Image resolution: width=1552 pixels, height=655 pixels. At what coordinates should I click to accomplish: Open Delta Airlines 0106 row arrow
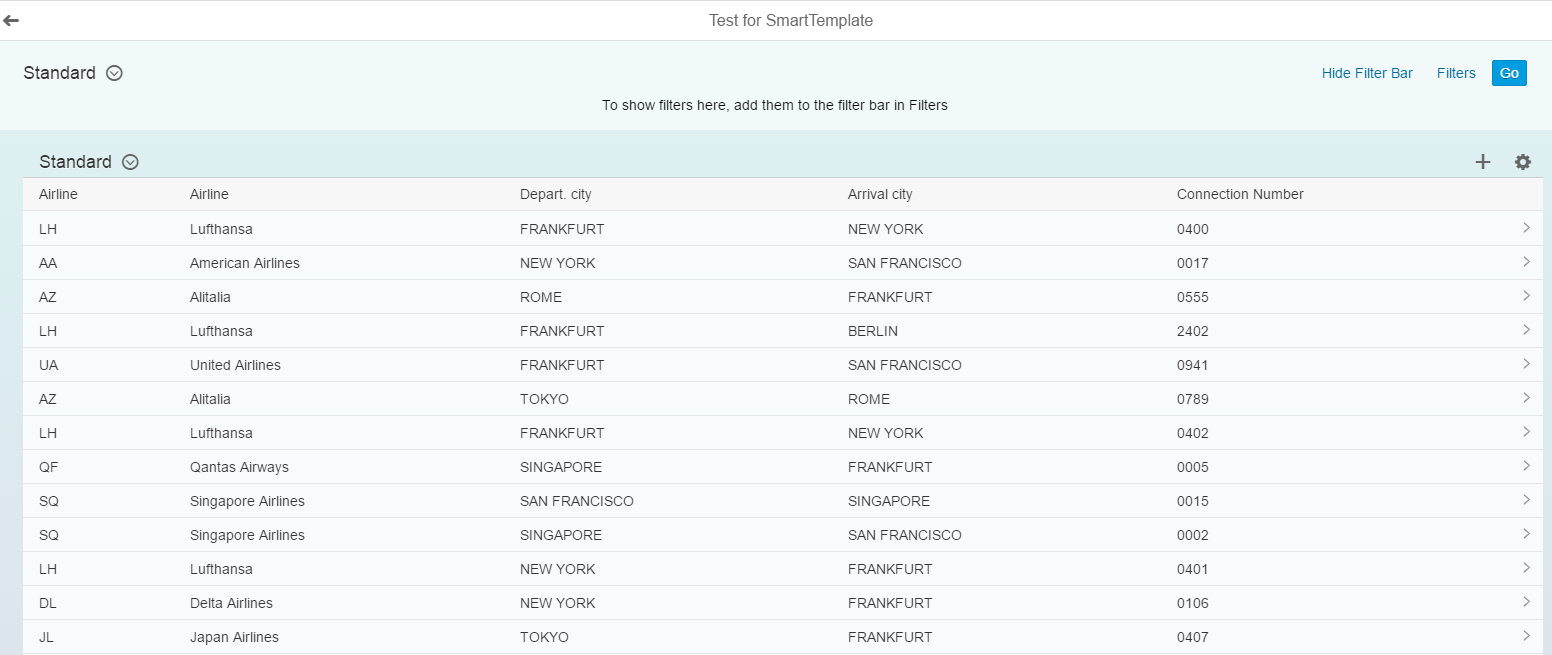(1526, 602)
